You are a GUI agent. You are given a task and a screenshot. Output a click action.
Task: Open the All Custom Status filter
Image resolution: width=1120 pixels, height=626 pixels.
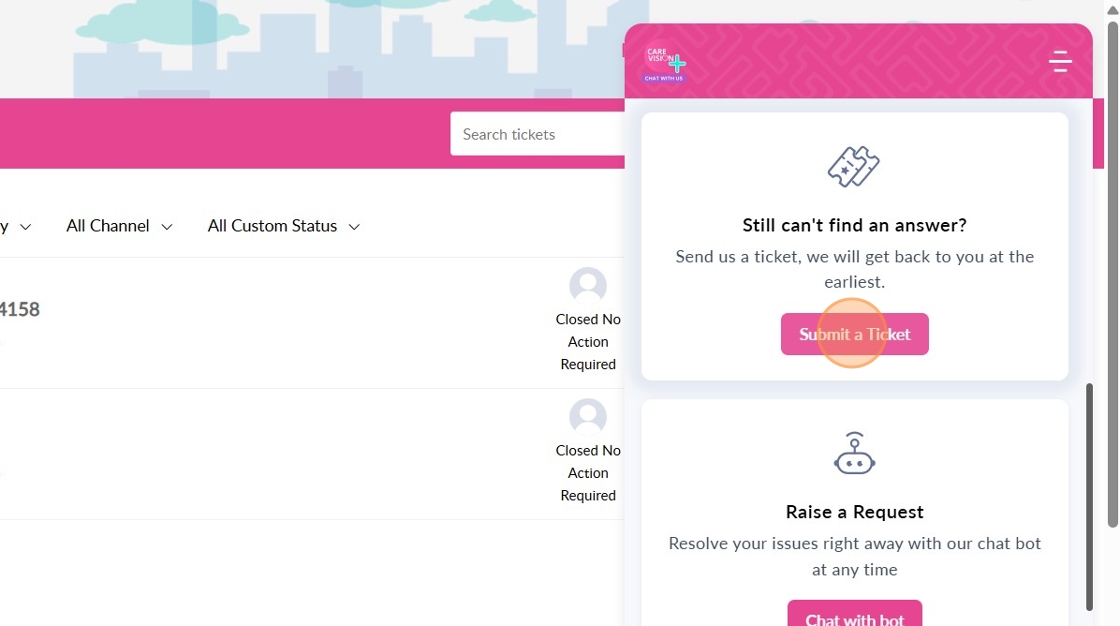tap(283, 226)
